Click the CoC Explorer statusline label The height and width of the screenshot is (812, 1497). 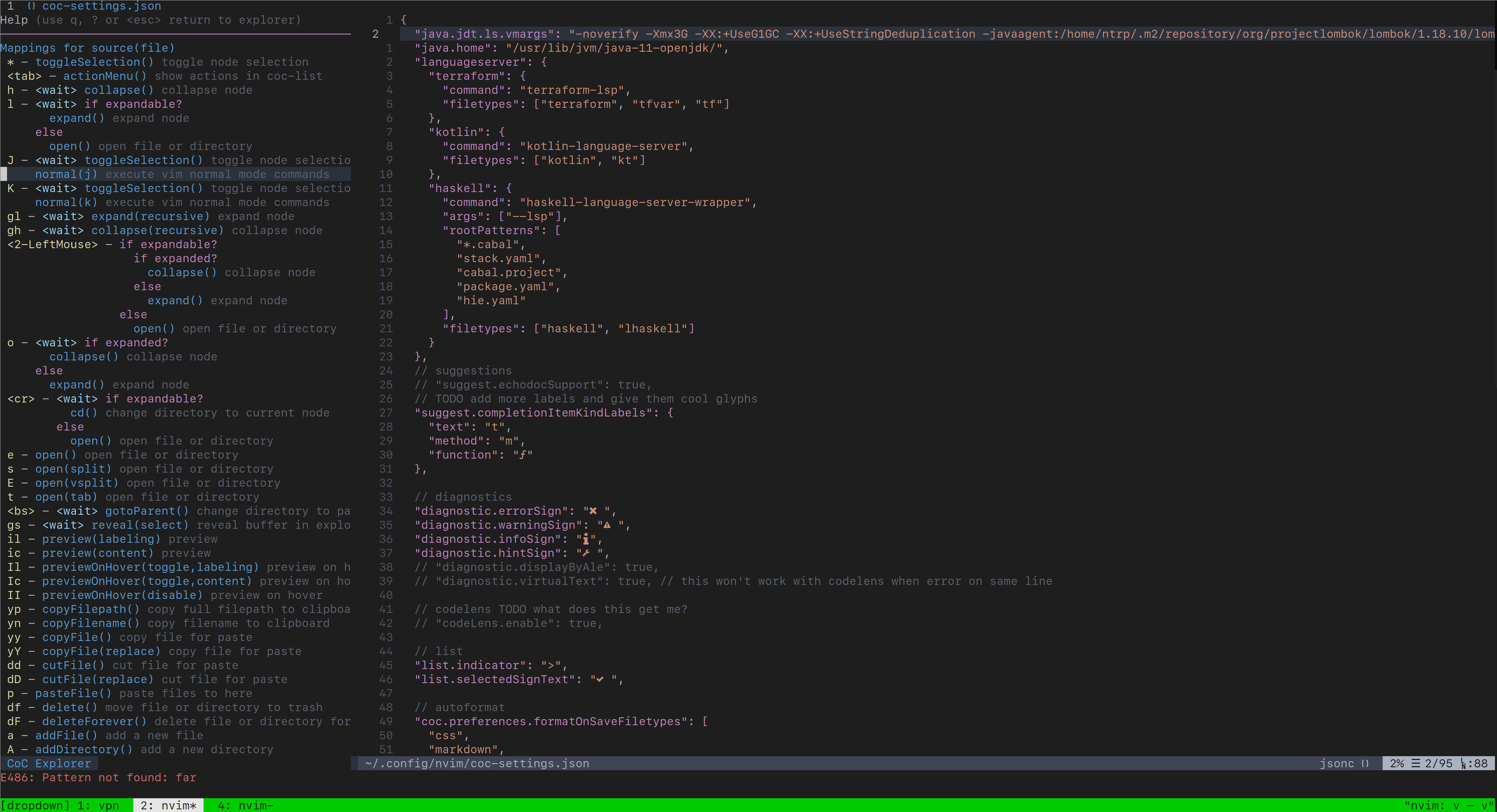[49, 763]
